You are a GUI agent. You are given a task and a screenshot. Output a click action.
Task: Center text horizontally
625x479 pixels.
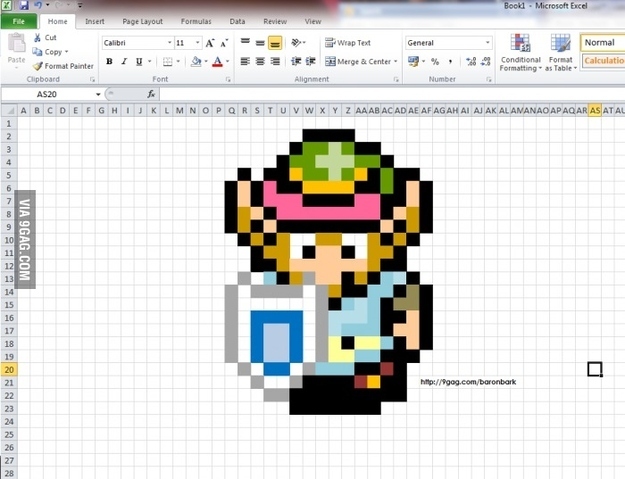tap(260, 61)
